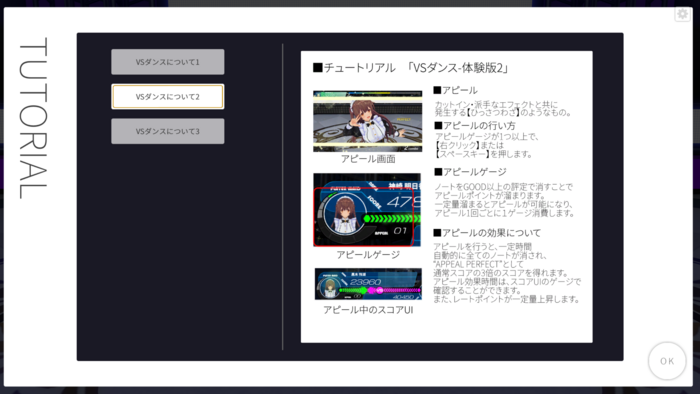Click the ■アピールの効果について heading

(487, 232)
